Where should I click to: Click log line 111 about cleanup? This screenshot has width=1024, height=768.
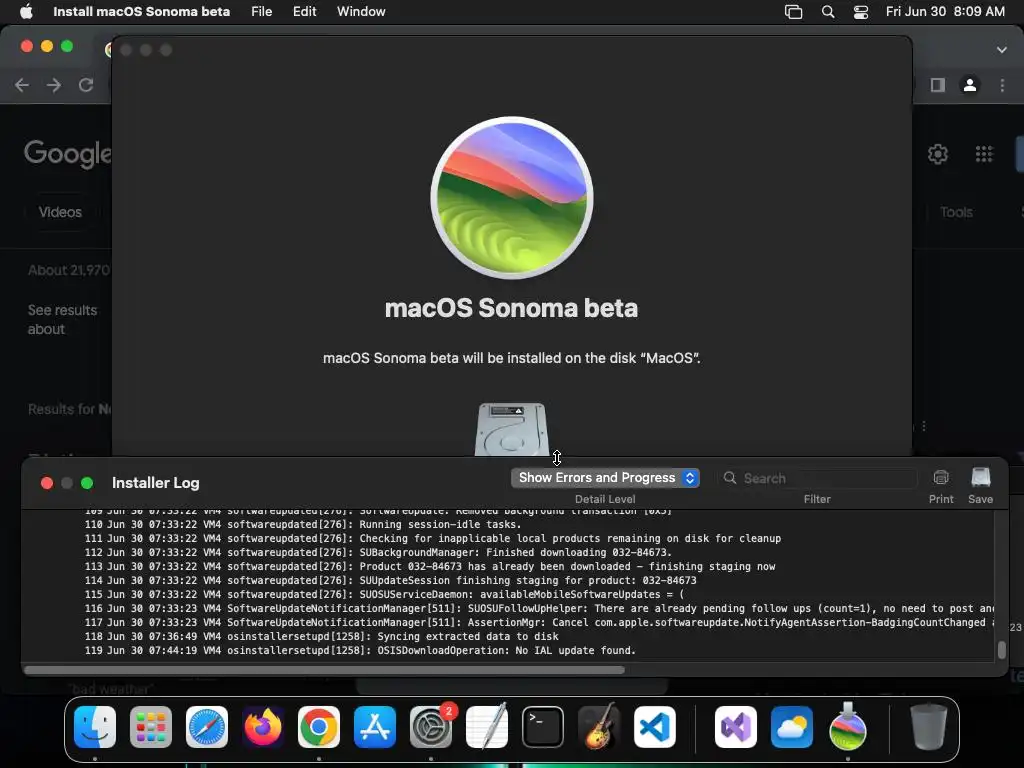point(432,539)
